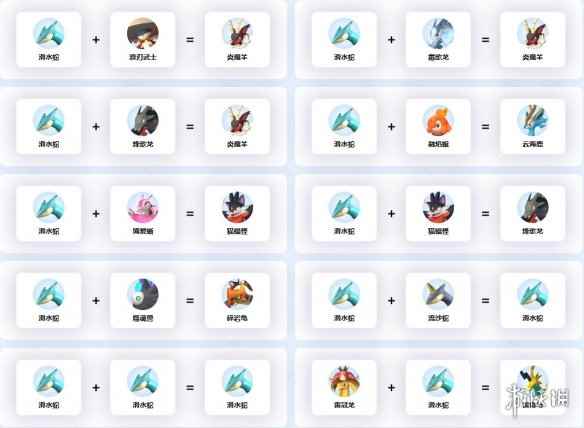Select the dark fox parent card in right column
The image size is (584, 428).
tap(438, 213)
